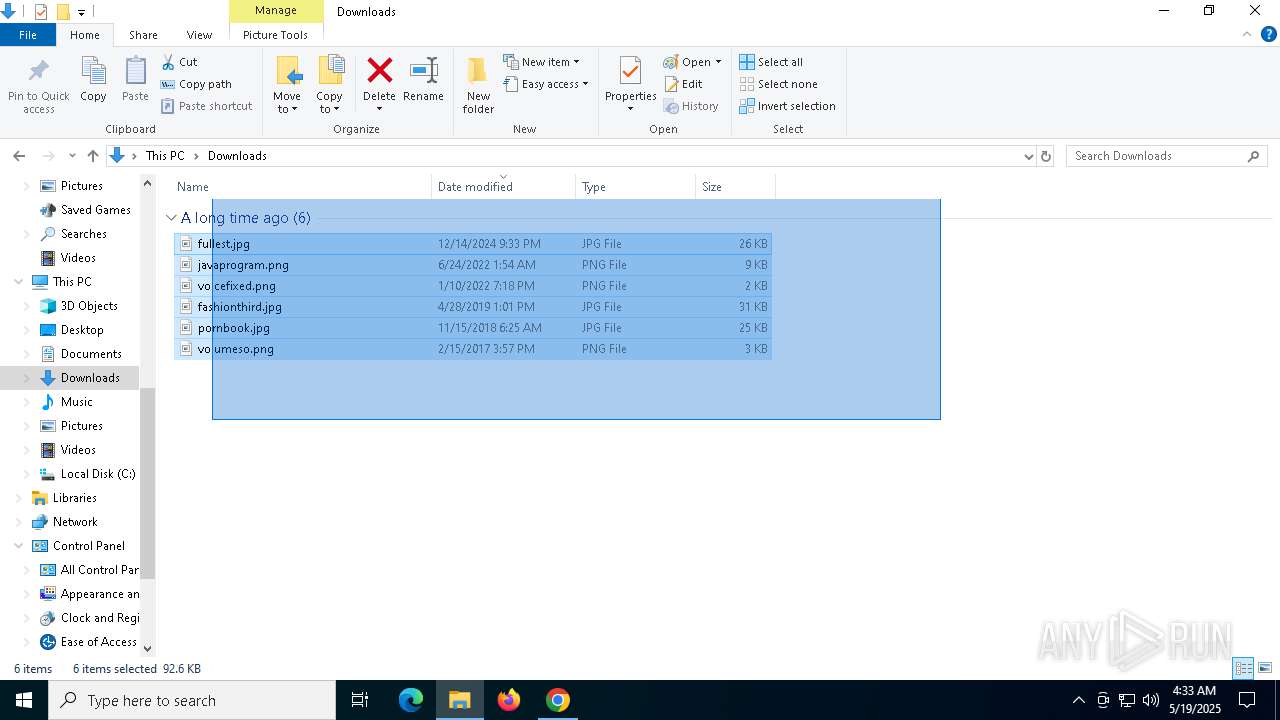The width and height of the screenshot is (1280, 720).
Task: Collapse the This PC tree node
Action: (19, 282)
